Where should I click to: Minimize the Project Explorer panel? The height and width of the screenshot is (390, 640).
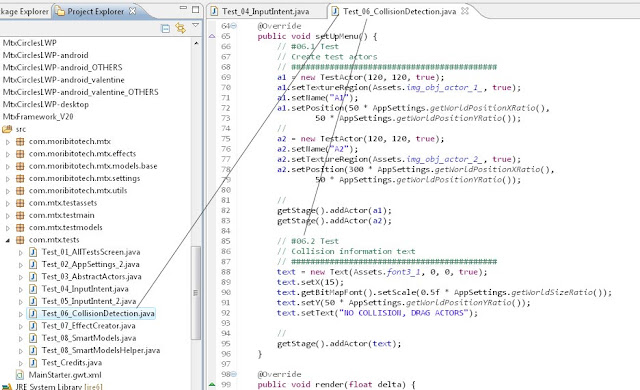click(x=183, y=8)
